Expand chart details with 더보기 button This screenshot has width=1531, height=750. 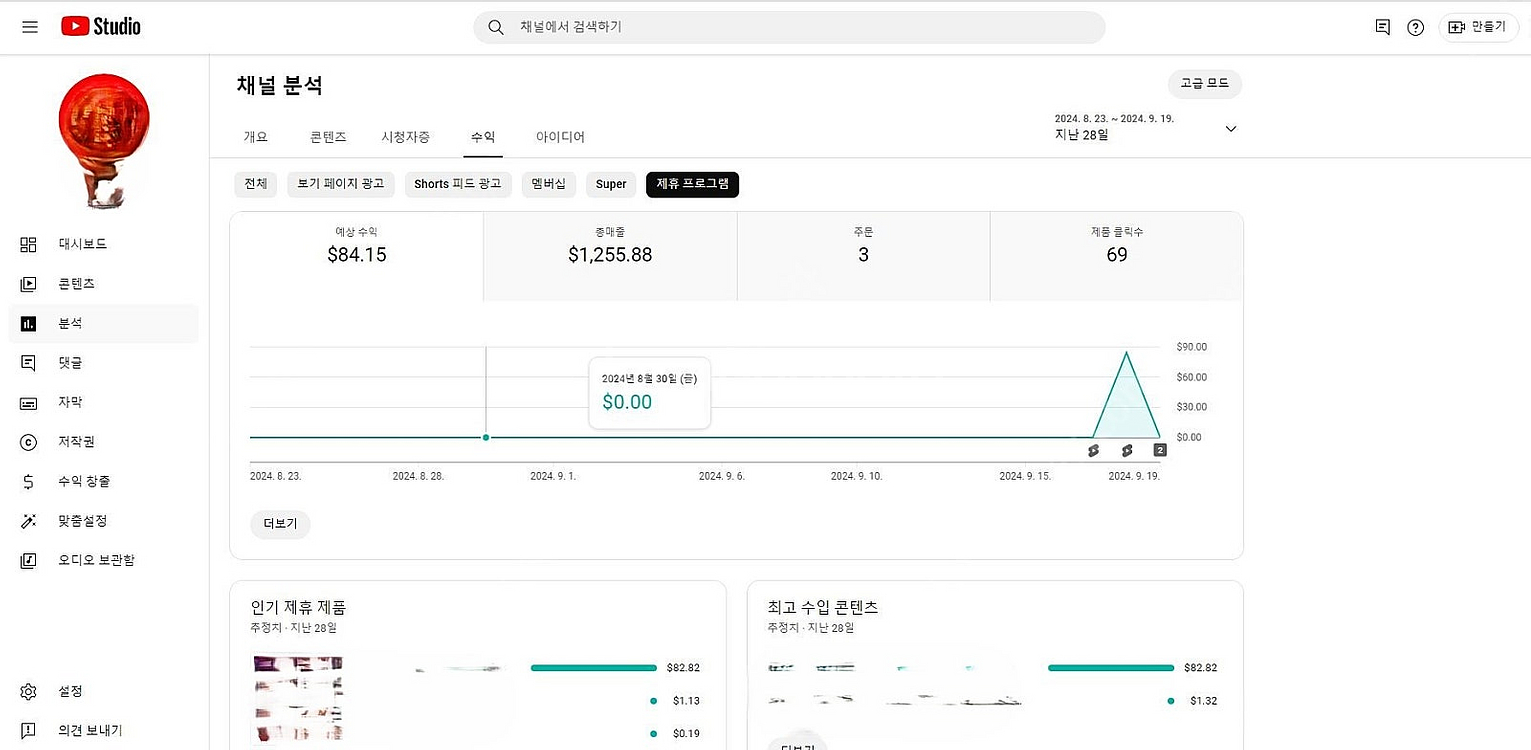[x=280, y=524]
